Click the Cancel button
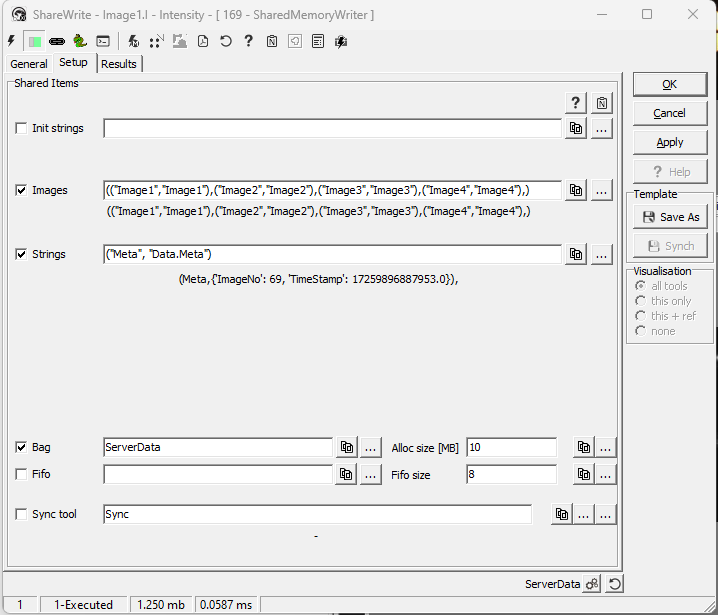 tap(670, 113)
